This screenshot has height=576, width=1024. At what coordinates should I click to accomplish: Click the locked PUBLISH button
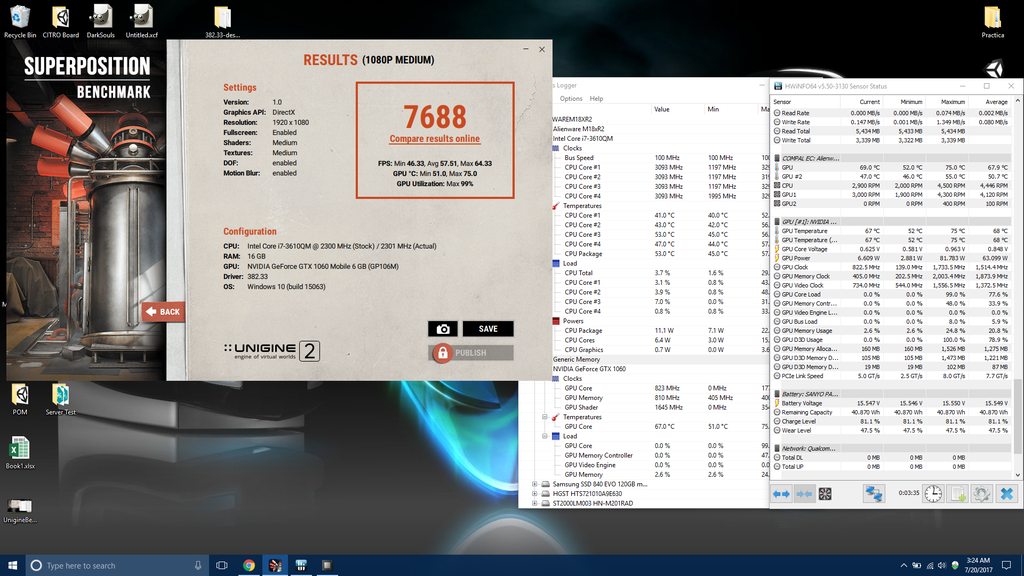tap(471, 353)
